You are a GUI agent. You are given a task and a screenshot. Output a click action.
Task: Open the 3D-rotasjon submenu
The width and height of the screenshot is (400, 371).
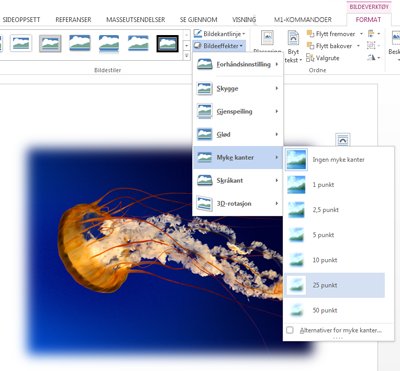(x=238, y=203)
